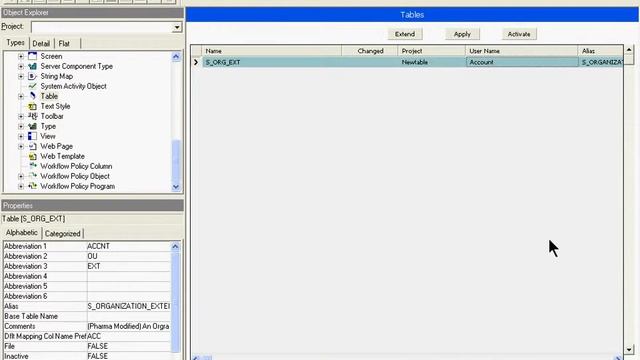Click the Alias property value field
The height and width of the screenshot is (360, 640).
129,306
